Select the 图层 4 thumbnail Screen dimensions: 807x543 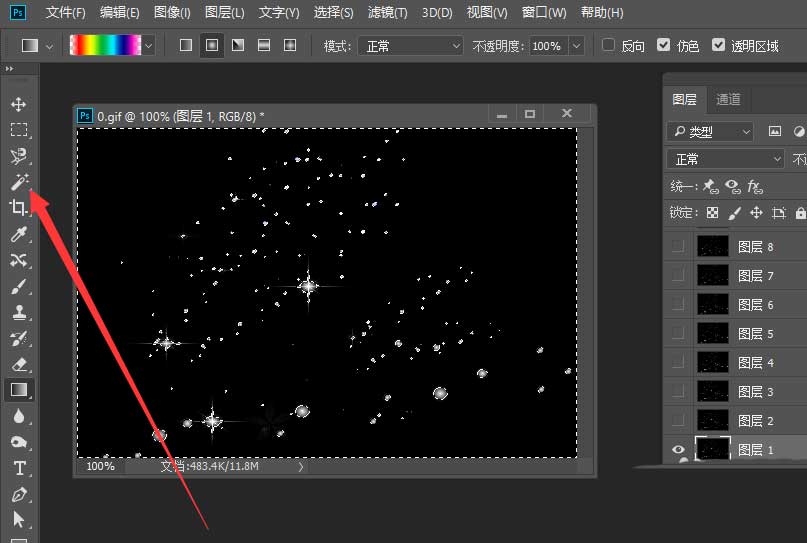click(713, 362)
